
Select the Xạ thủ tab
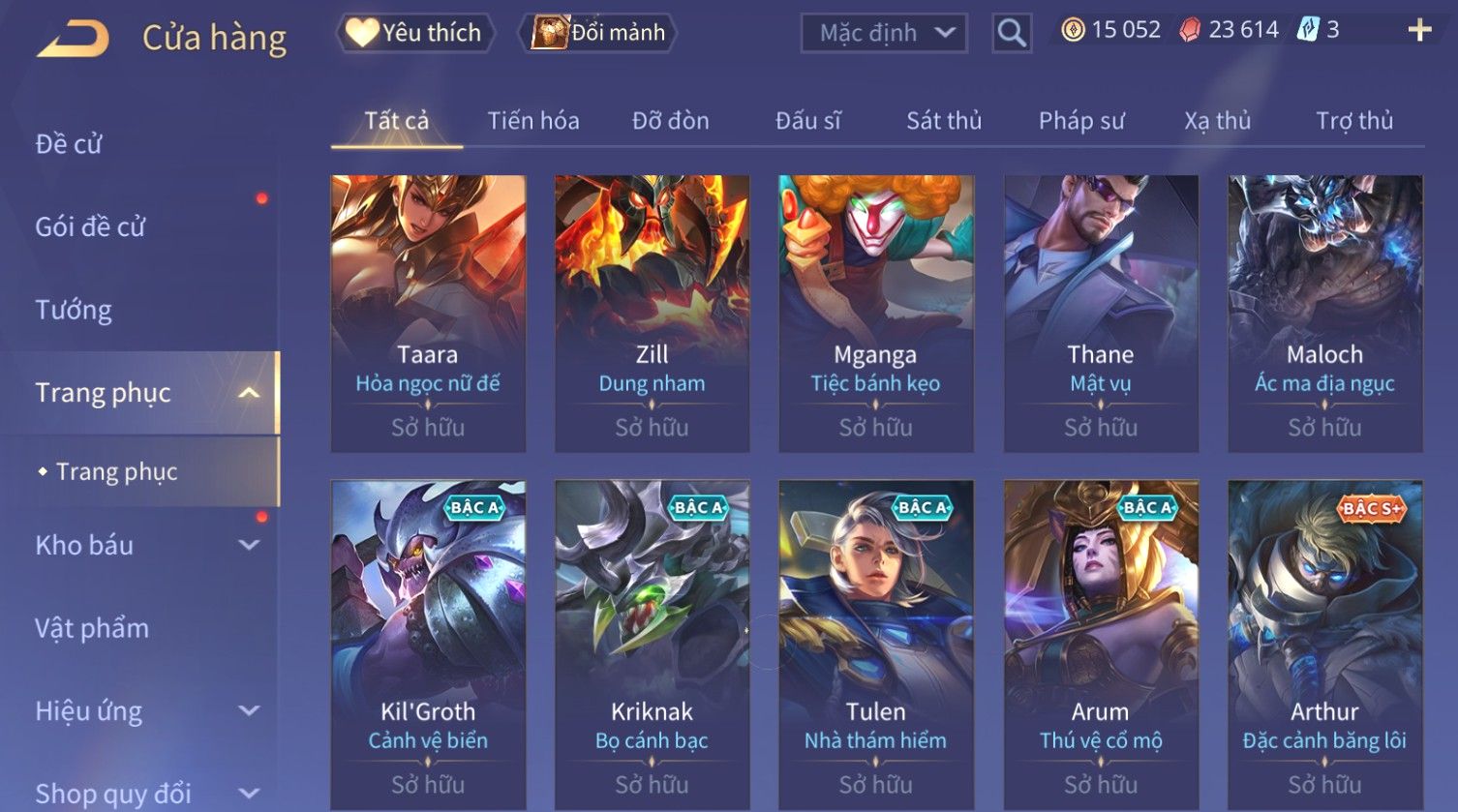[x=1217, y=121]
